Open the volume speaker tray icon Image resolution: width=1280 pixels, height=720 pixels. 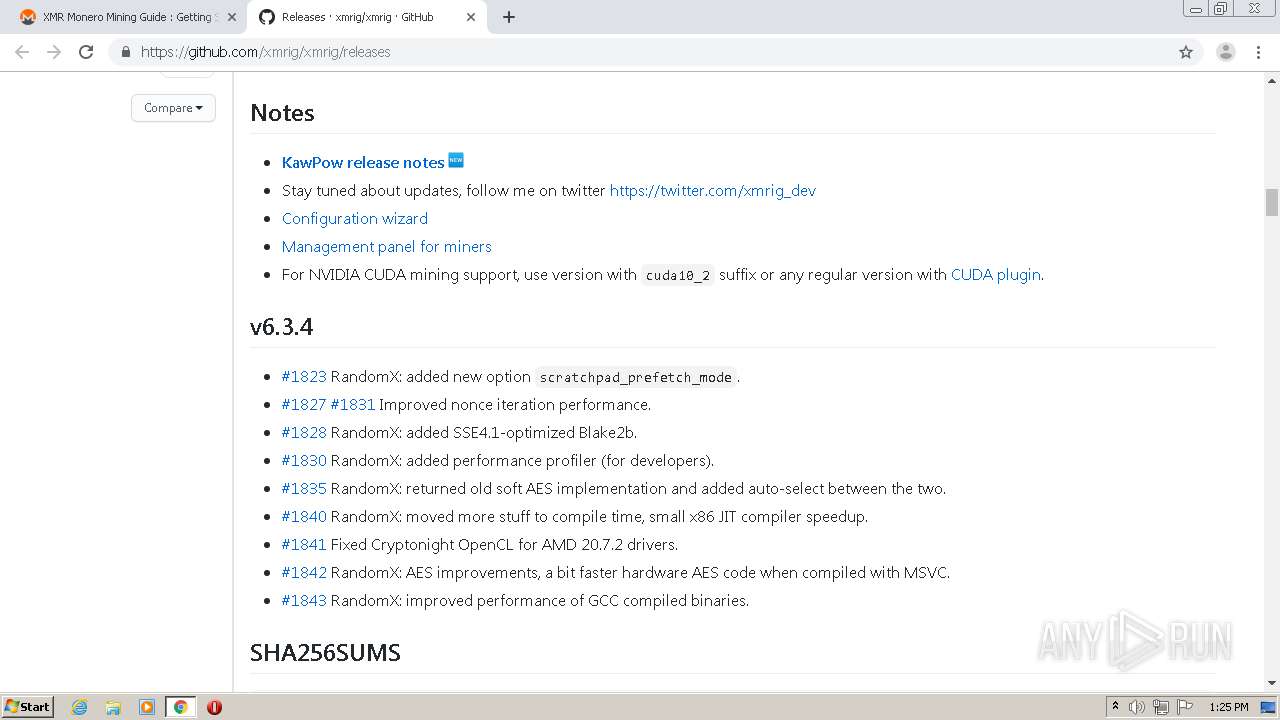[x=1137, y=707]
